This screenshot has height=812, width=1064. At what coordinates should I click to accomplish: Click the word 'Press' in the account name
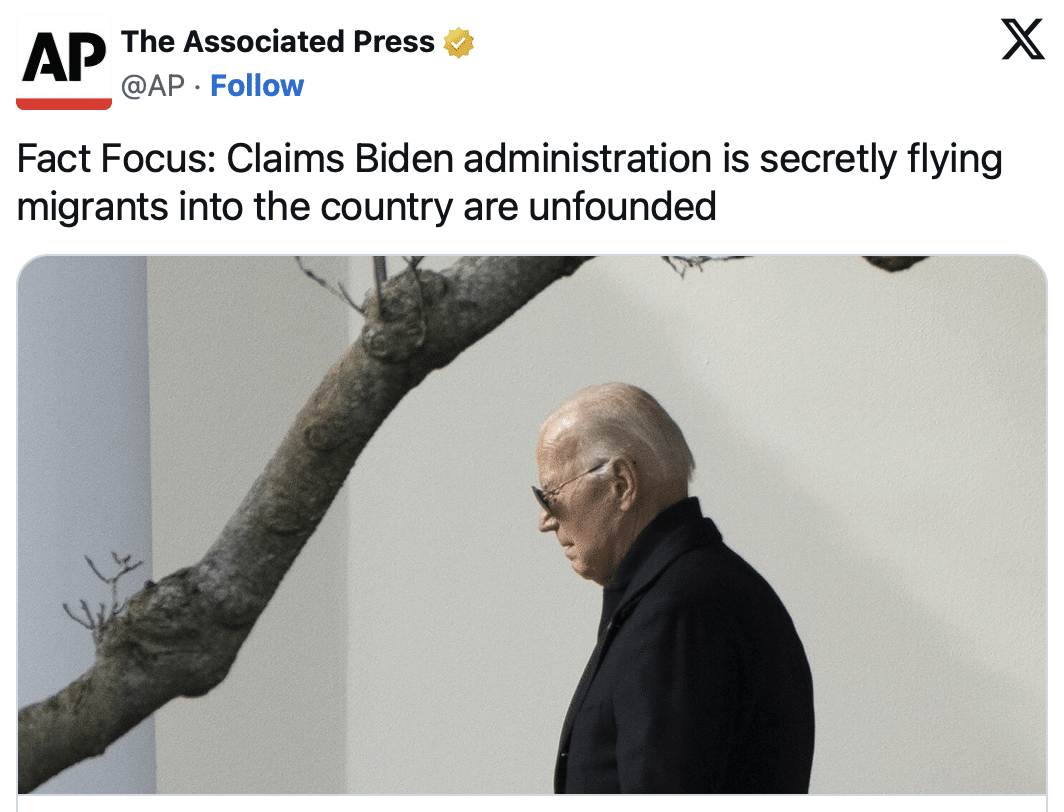[x=394, y=42]
